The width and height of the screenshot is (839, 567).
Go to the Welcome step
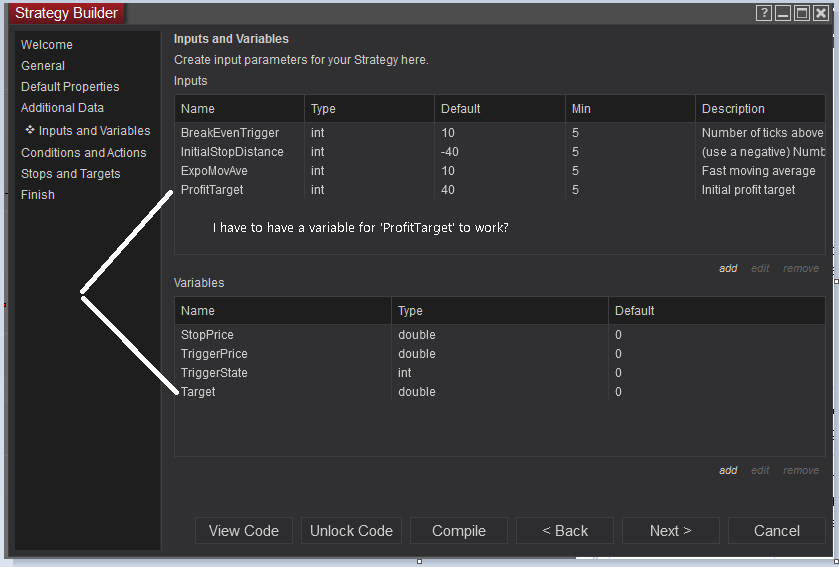(47, 45)
